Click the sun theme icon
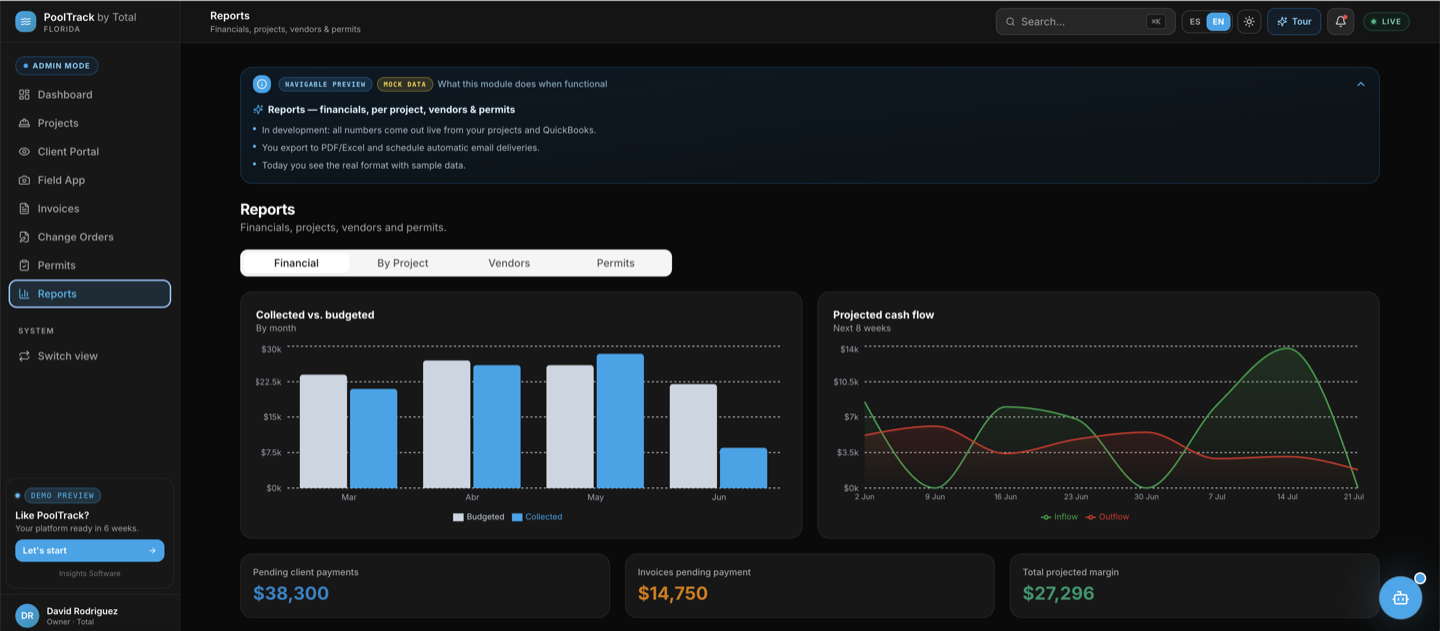This screenshot has height=631, width=1440. 1249,21
